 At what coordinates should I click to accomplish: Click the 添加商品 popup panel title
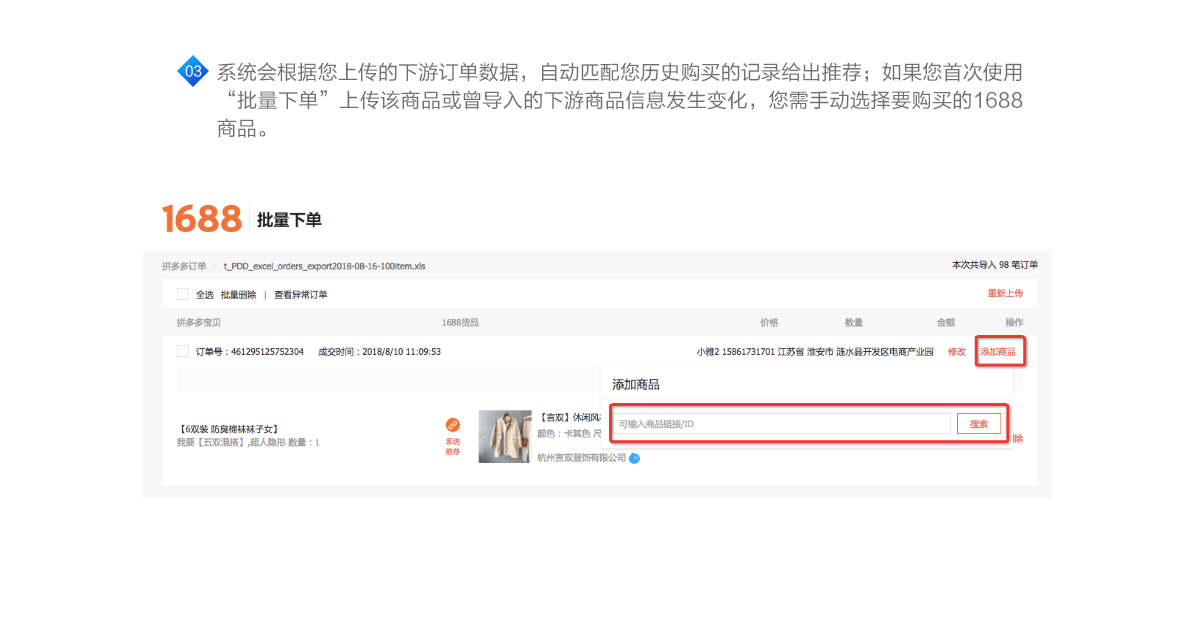pyautogui.click(x=636, y=385)
